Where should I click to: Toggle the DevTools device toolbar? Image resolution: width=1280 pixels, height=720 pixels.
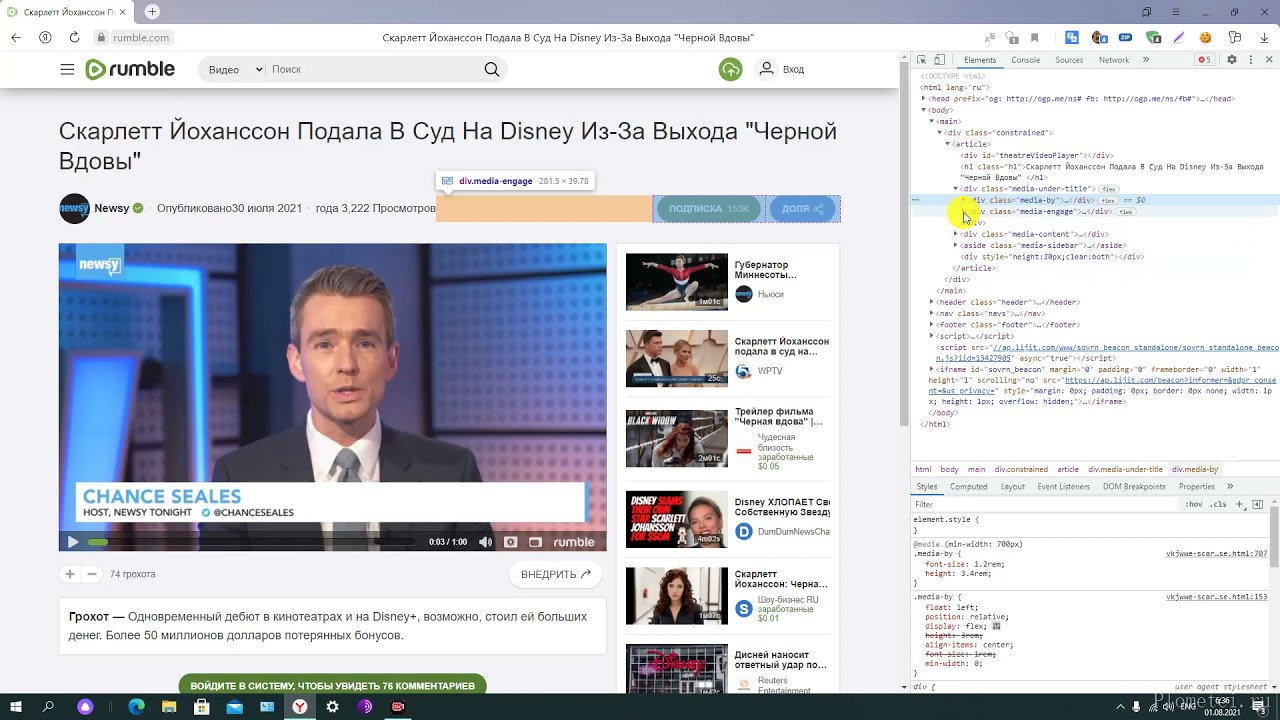click(x=939, y=60)
